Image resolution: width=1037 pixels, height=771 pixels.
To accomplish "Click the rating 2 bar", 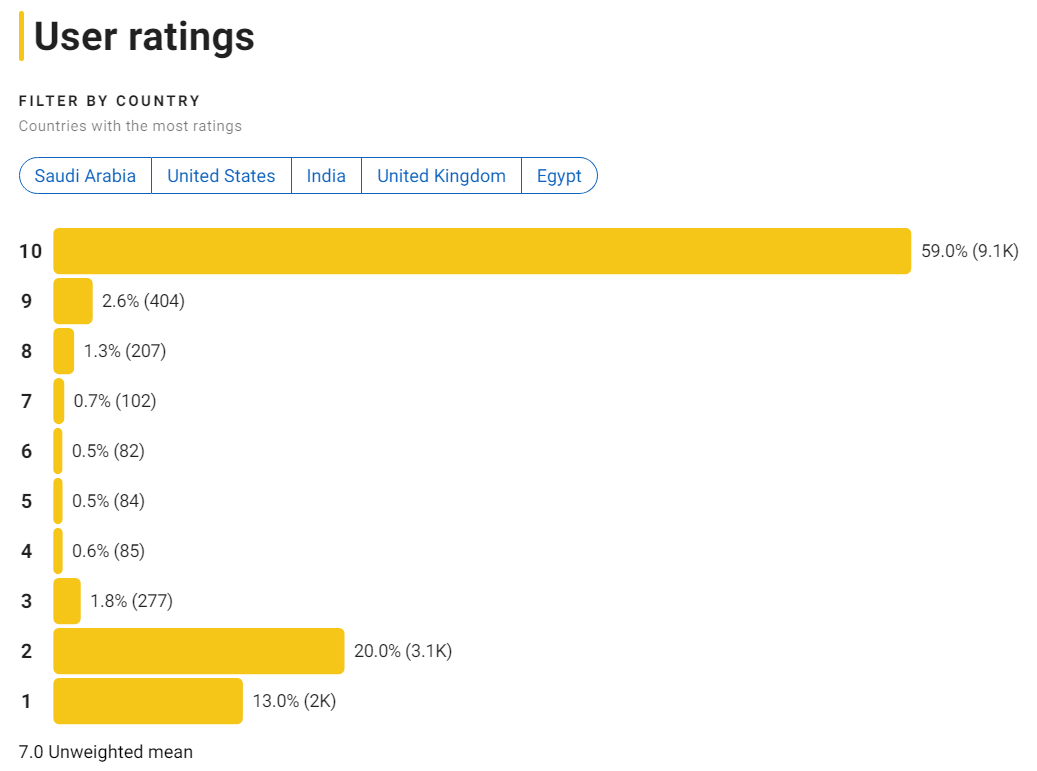I will click(x=198, y=651).
